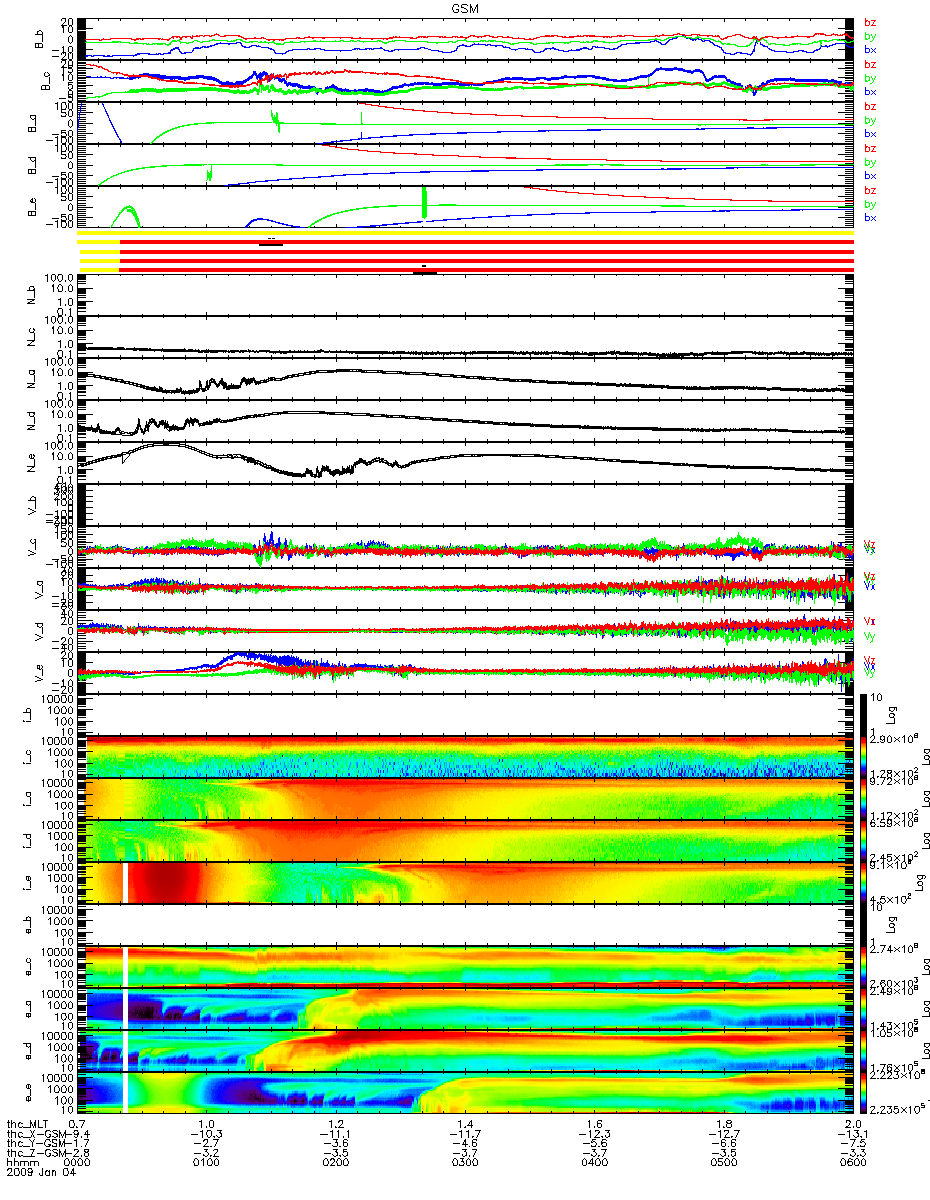This screenshot has height=1200, width=930.
Task: Click the blue bx legend beside B_b panel
Action: (x=870, y=49)
